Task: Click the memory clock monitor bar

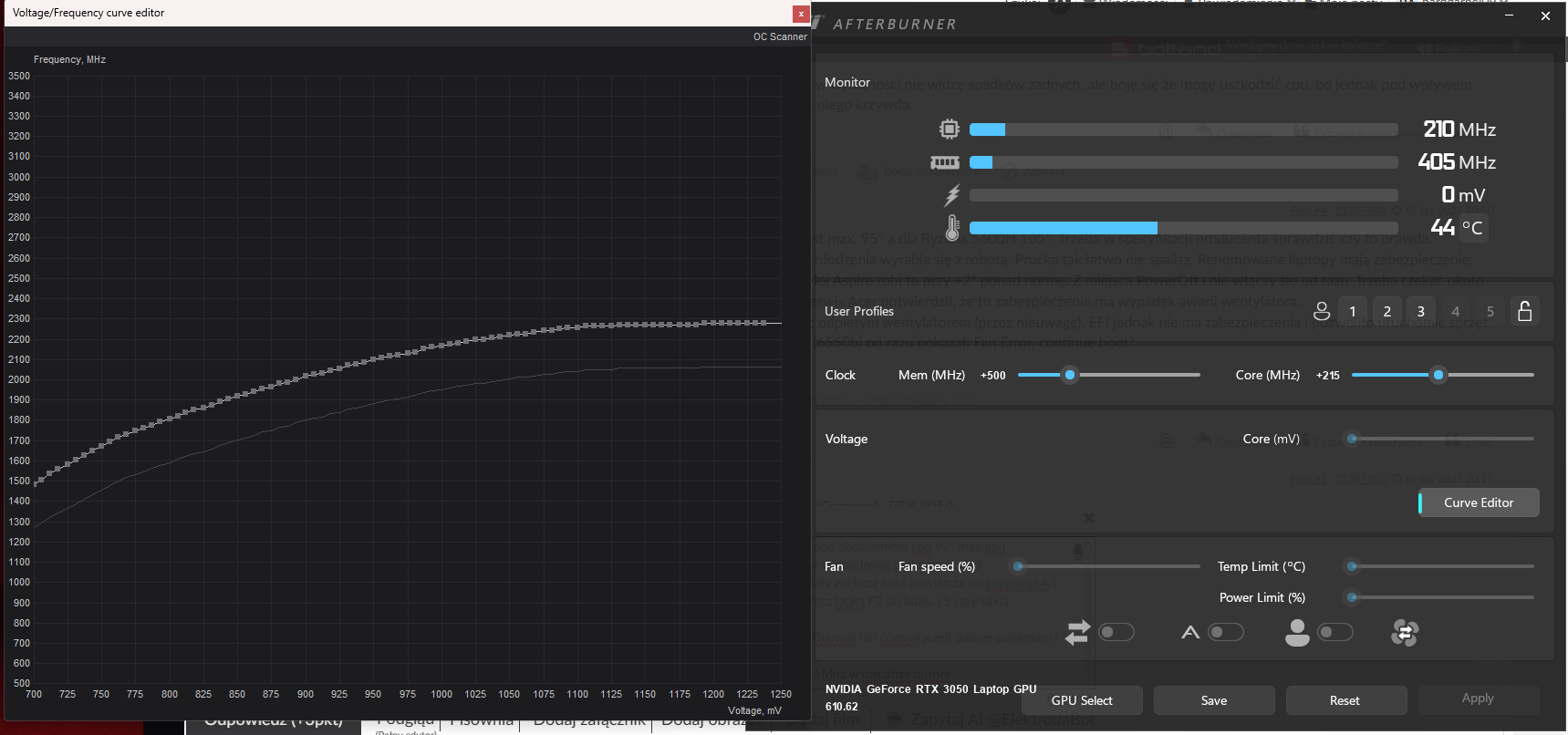Action: pos(1184,162)
